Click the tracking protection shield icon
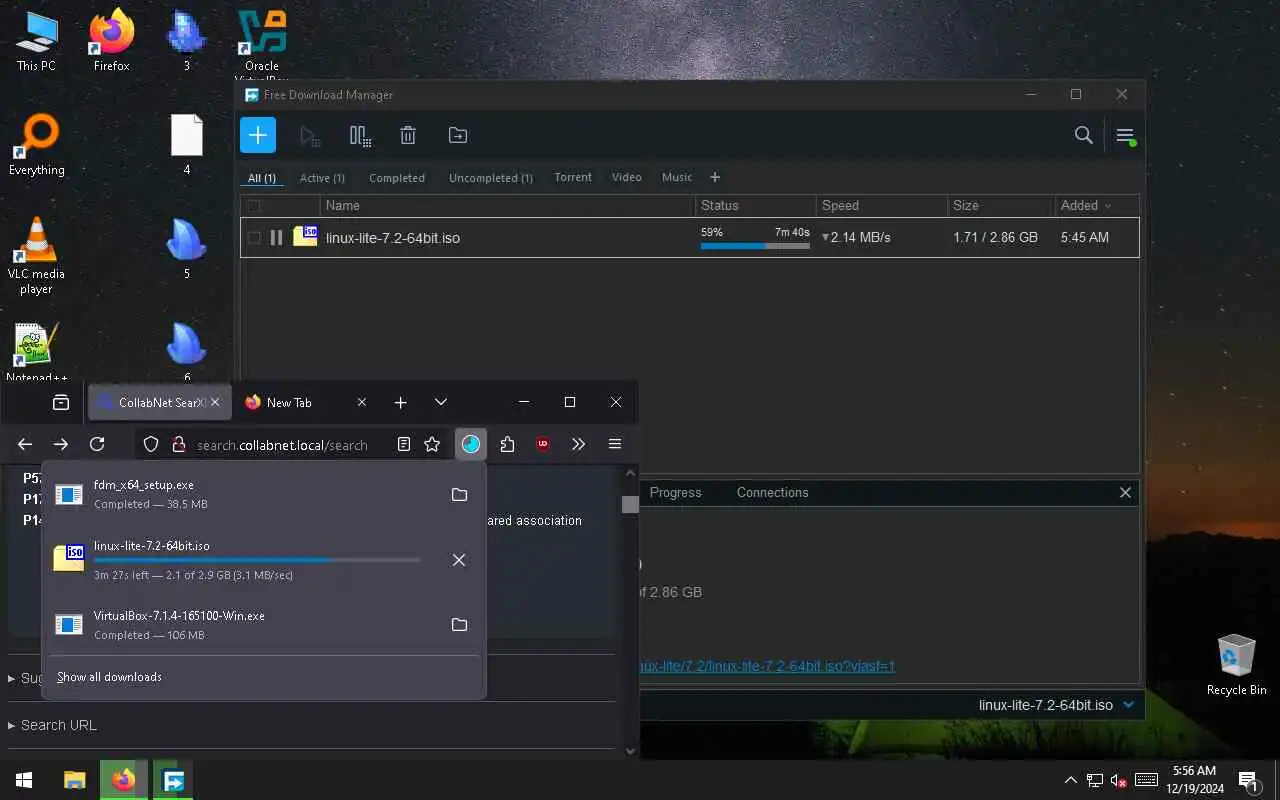The image size is (1280, 800). (151, 444)
